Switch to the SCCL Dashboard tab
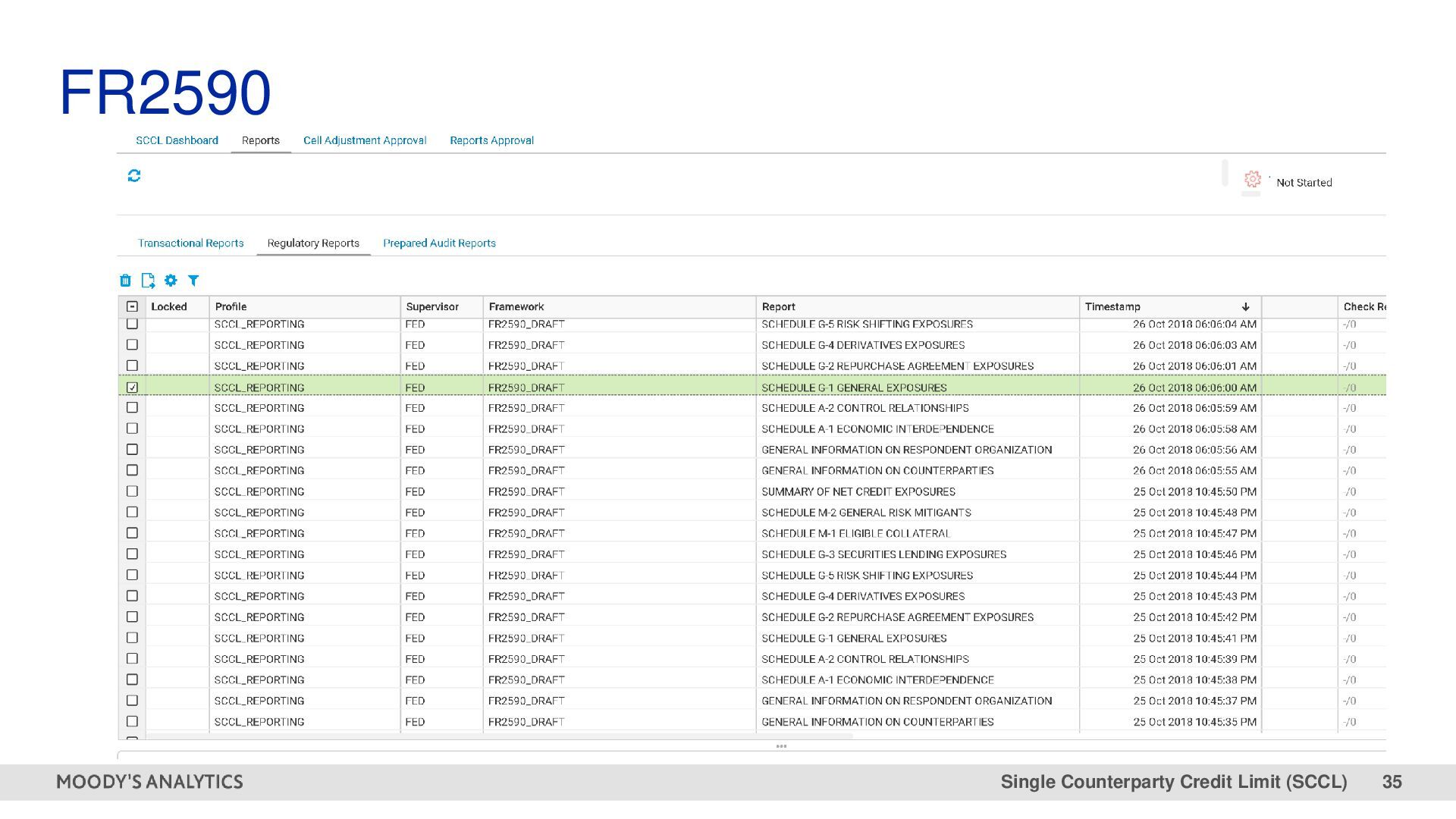 coord(177,140)
